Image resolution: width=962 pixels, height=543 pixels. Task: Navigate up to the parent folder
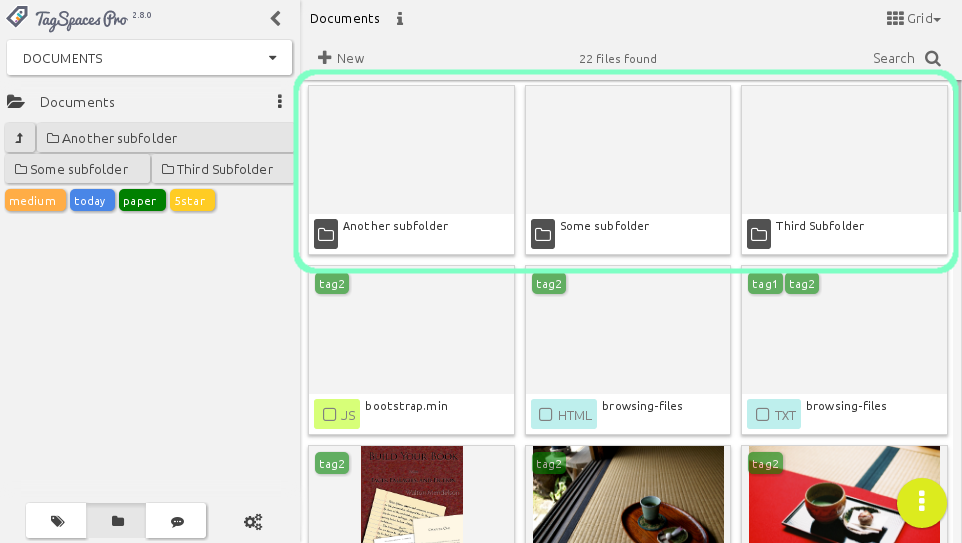coord(19,138)
